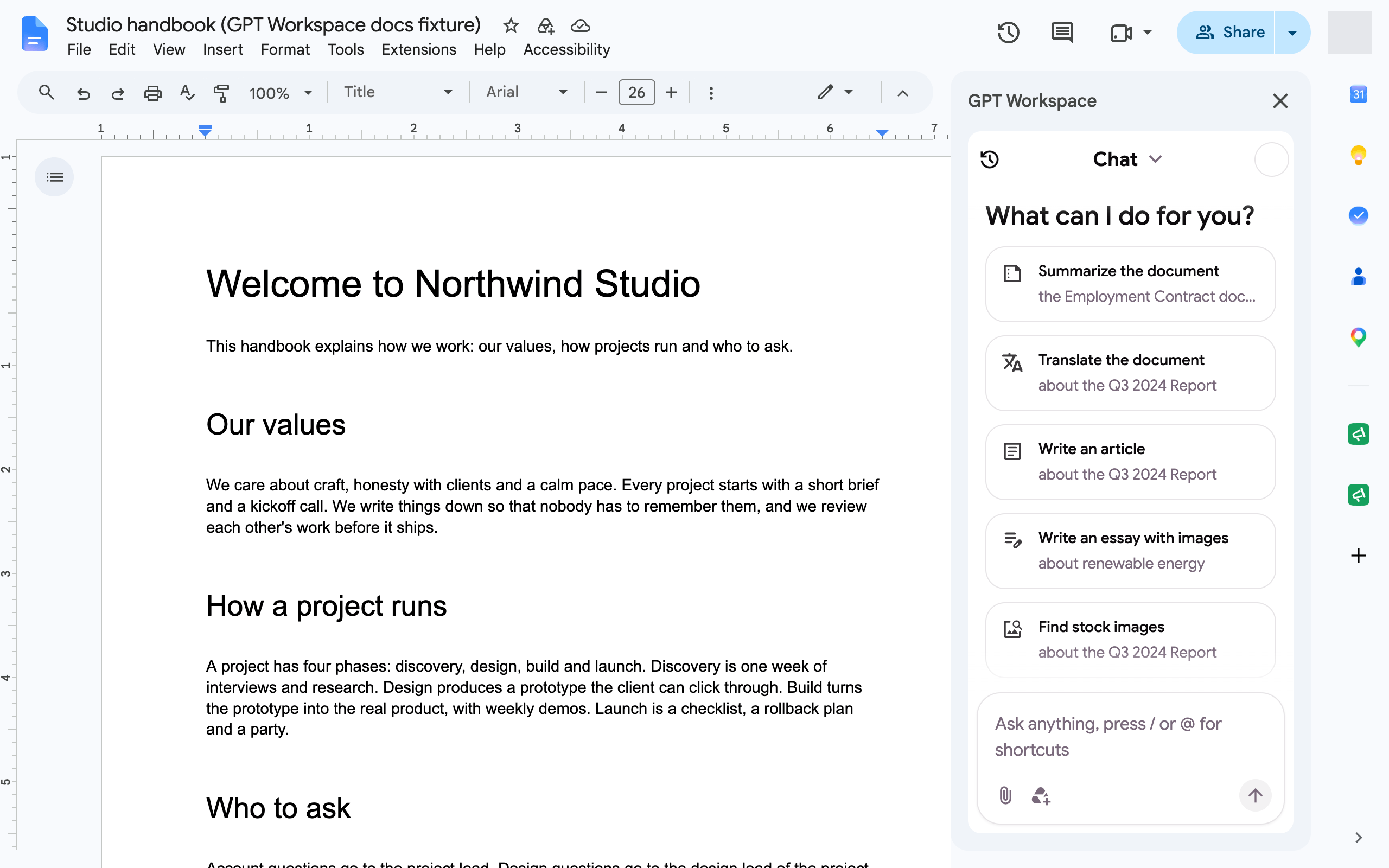This screenshot has width=1389, height=868.
Task: Click the Ask anything chat input
Action: click(1130, 737)
